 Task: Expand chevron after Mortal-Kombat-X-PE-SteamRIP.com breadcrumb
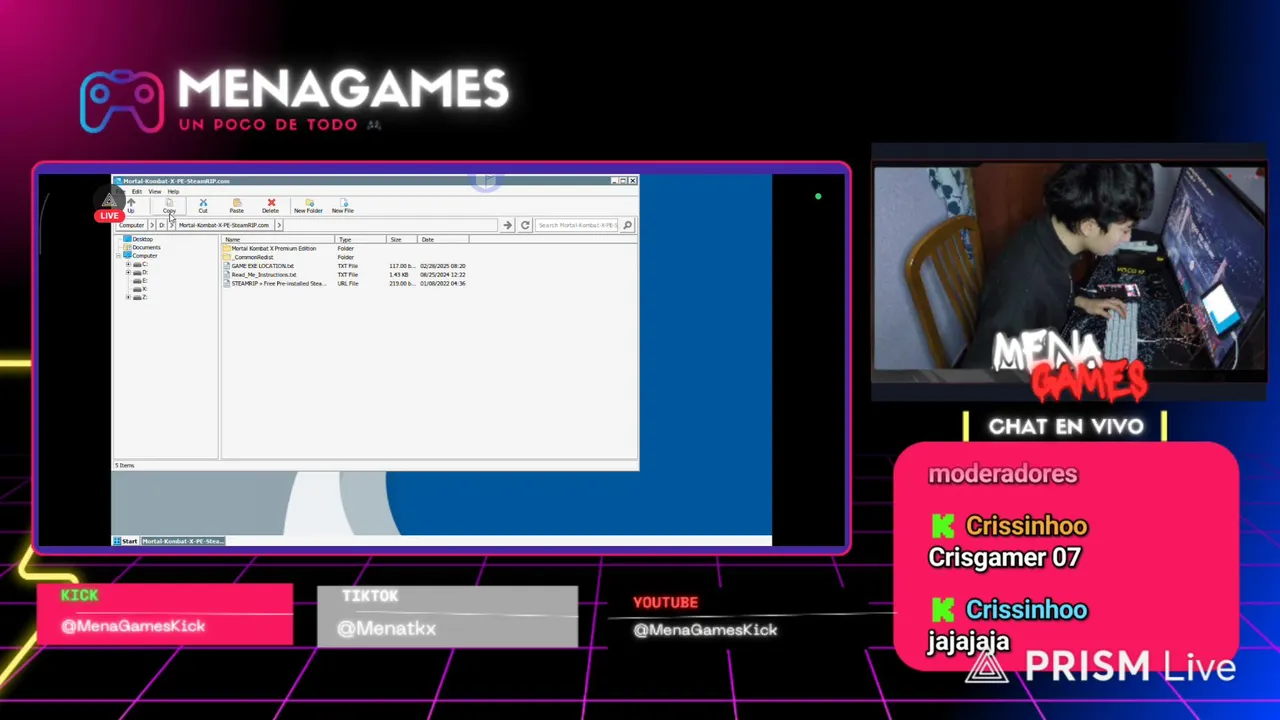[279, 225]
